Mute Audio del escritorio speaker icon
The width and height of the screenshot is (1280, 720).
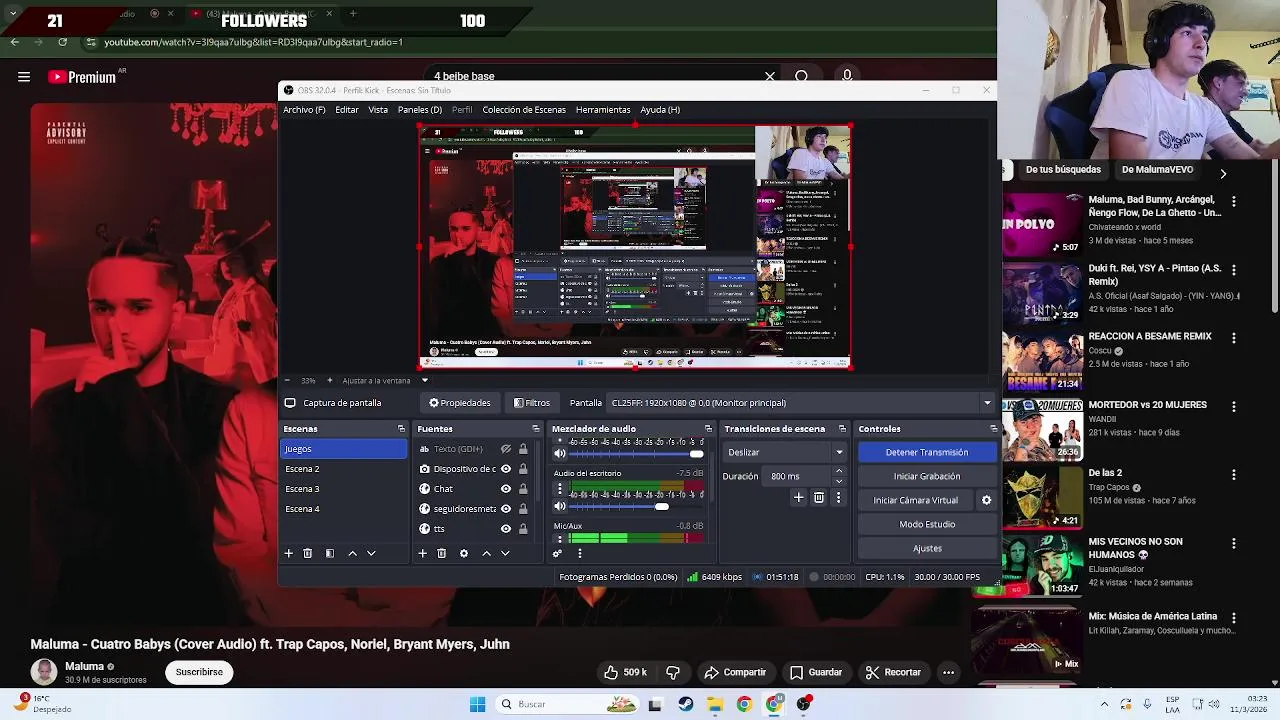[x=560, y=507]
